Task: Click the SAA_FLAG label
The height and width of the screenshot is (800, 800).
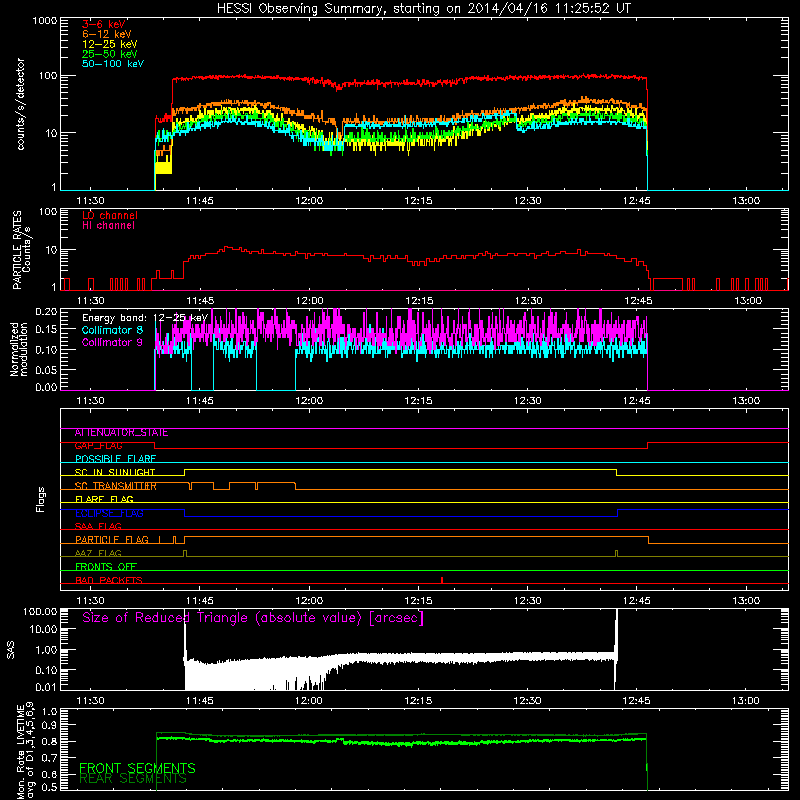Action: pos(98,527)
